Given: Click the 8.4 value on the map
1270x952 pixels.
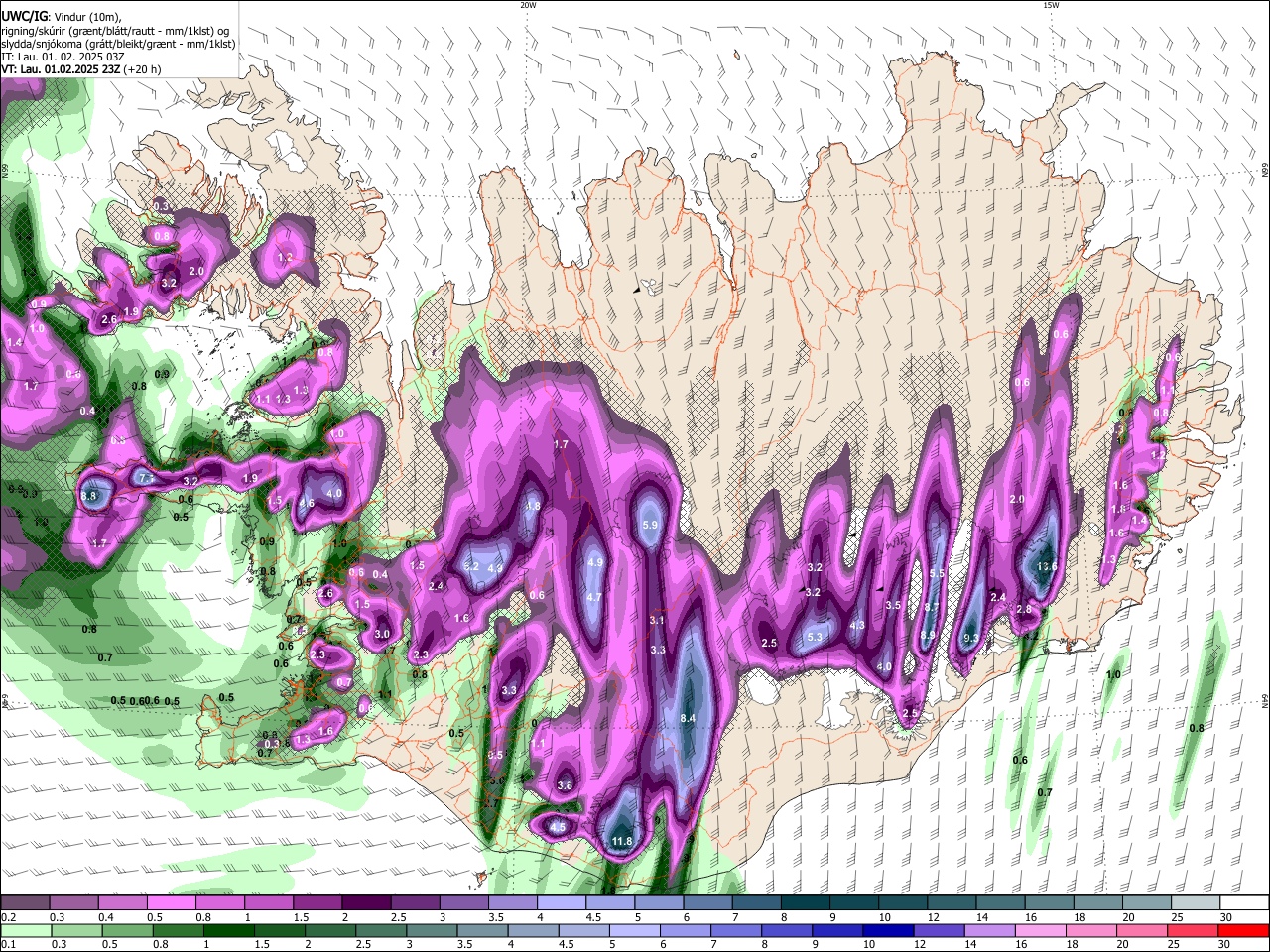Looking at the screenshot, I should click(688, 718).
